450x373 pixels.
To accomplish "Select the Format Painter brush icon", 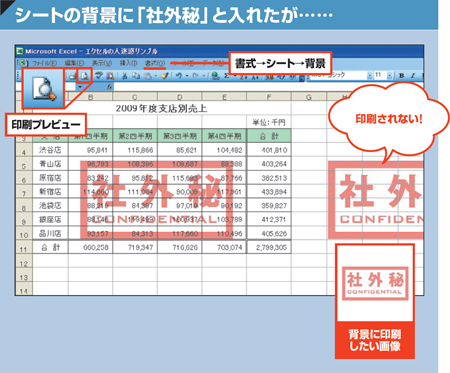I will point(165,76).
